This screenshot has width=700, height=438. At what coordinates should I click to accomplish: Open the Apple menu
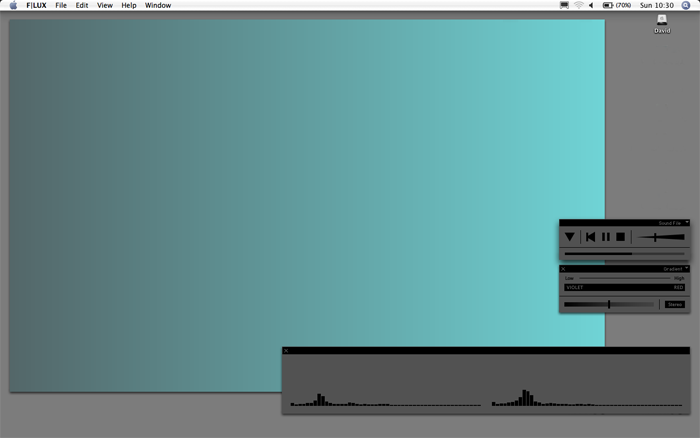[x=13, y=5]
